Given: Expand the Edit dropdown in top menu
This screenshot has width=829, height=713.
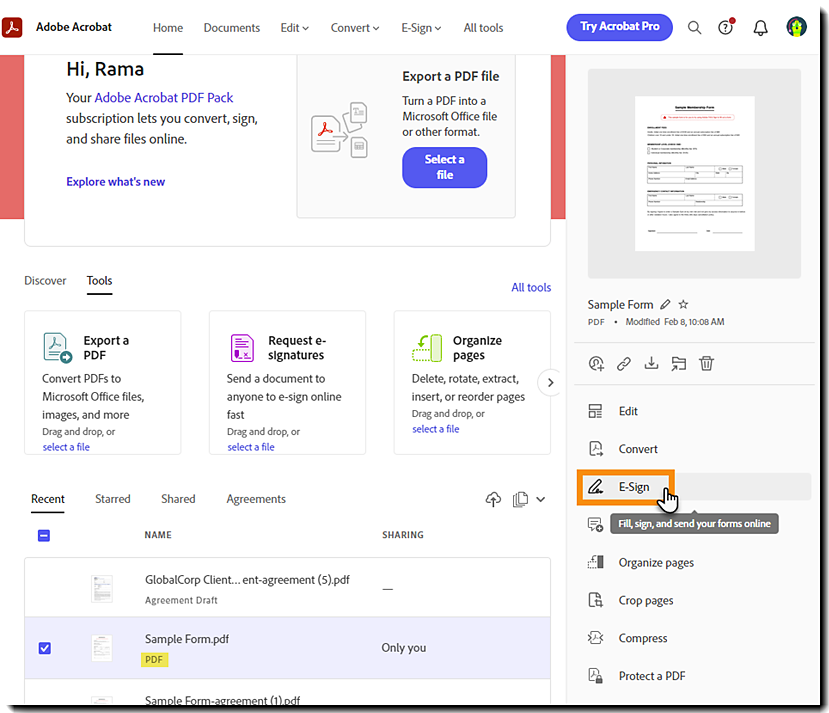Looking at the screenshot, I should [294, 28].
